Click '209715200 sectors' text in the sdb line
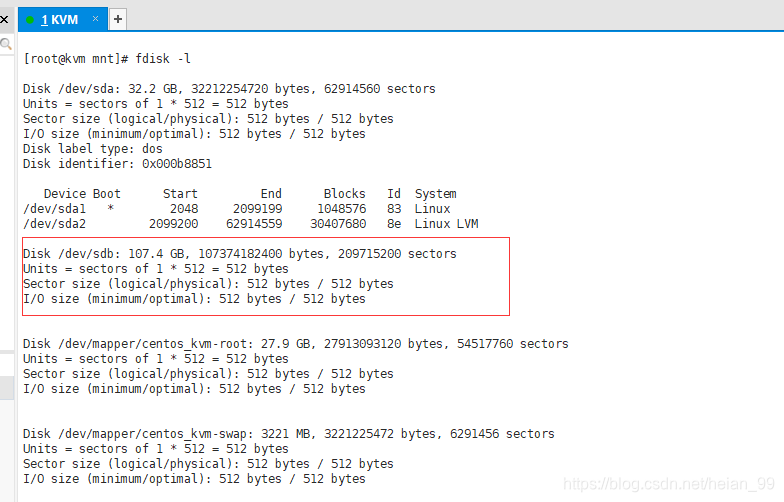 pyautogui.click(x=397, y=254)
